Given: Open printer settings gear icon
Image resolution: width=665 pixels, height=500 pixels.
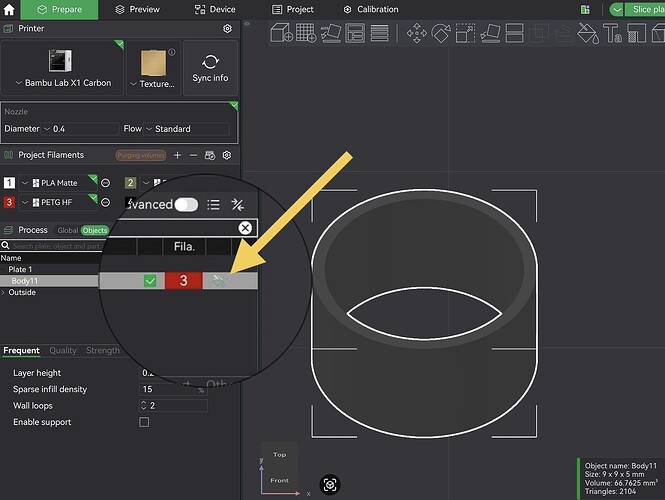Looking at the screenshot, I should (227, 28).
